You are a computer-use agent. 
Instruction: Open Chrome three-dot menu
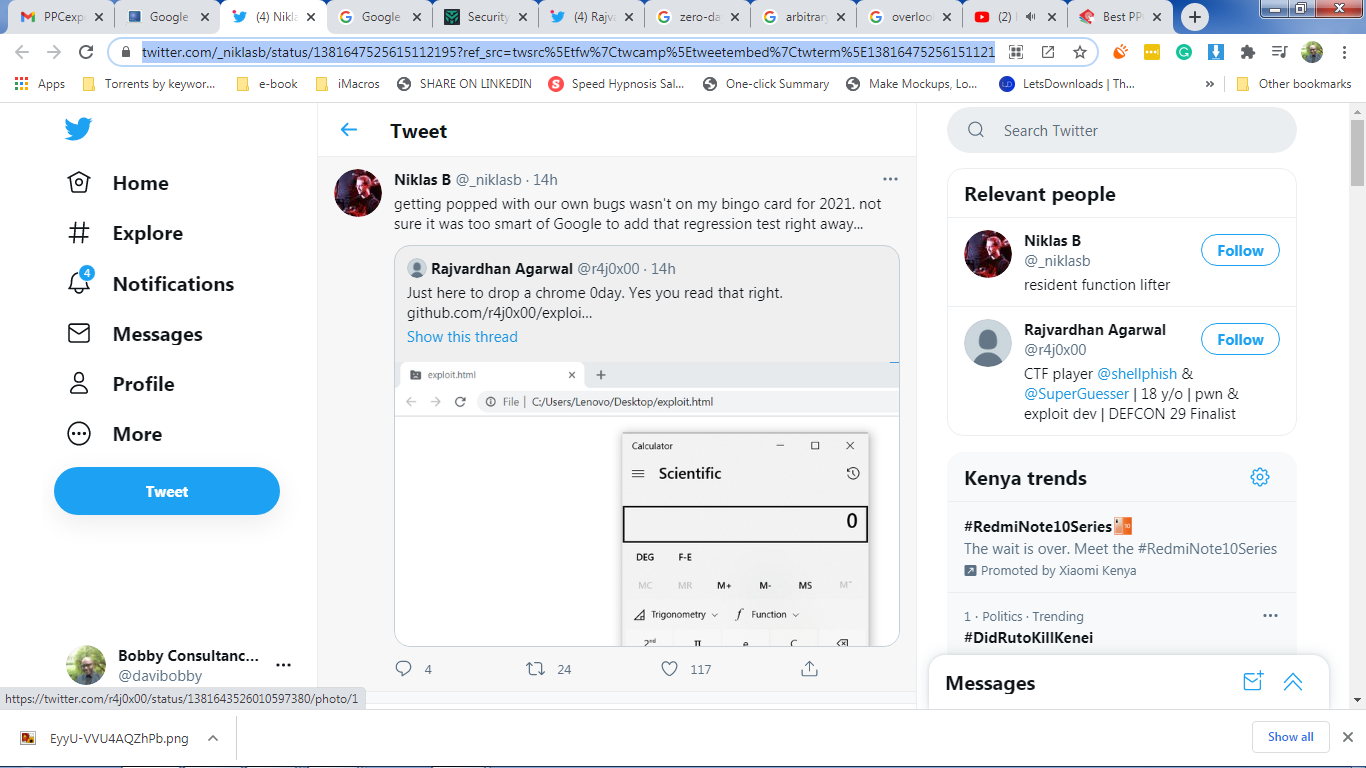coord(1343,52)
